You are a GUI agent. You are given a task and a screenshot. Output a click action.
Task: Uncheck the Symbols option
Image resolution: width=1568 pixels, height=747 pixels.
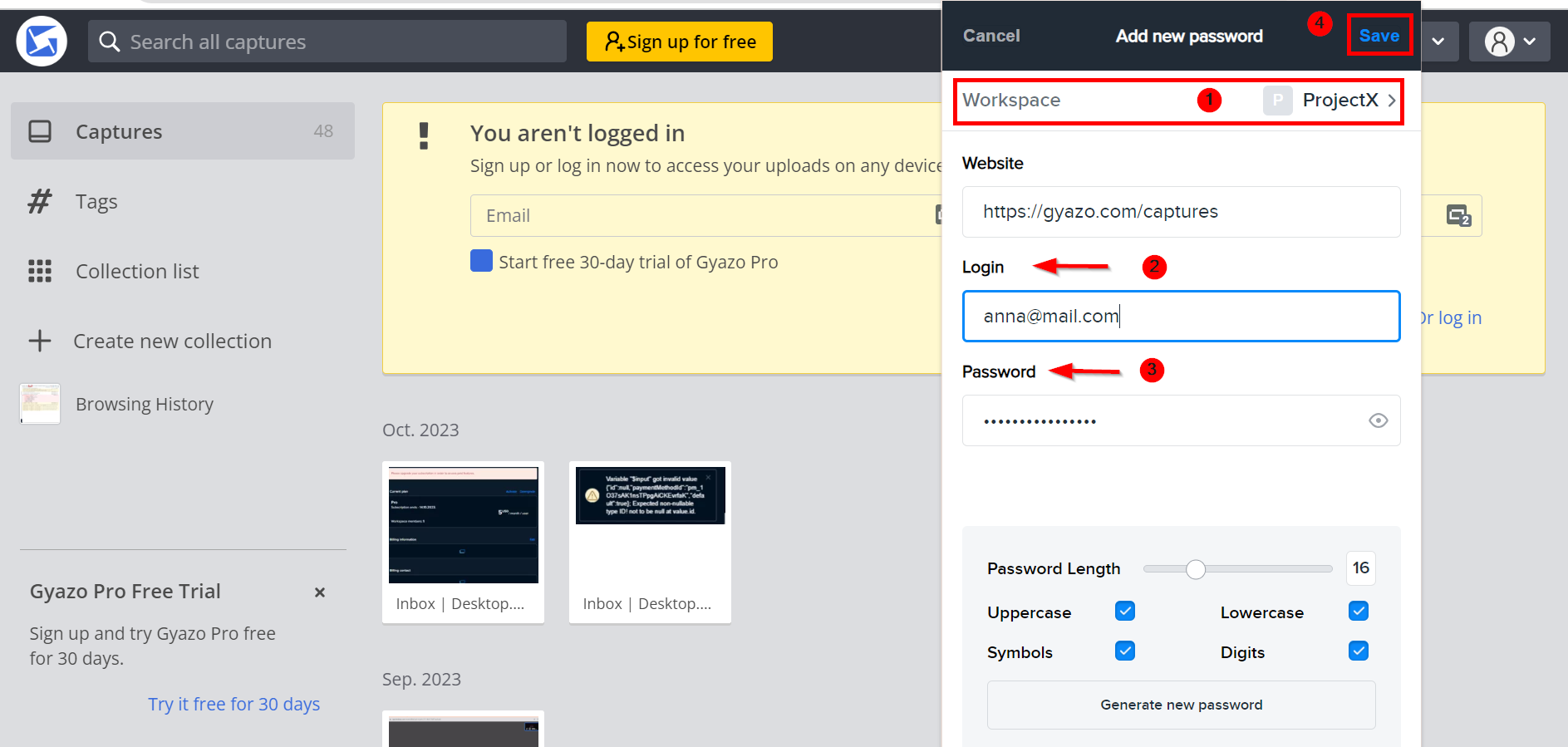[1124, 651]
